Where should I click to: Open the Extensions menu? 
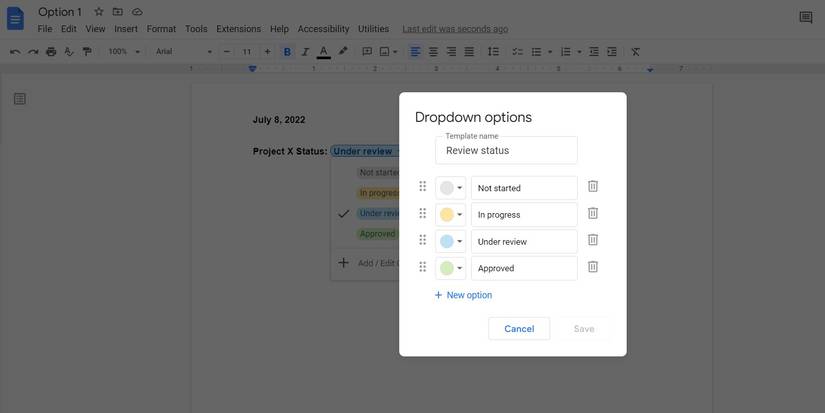pyautogui.click(x=238, y=29)
